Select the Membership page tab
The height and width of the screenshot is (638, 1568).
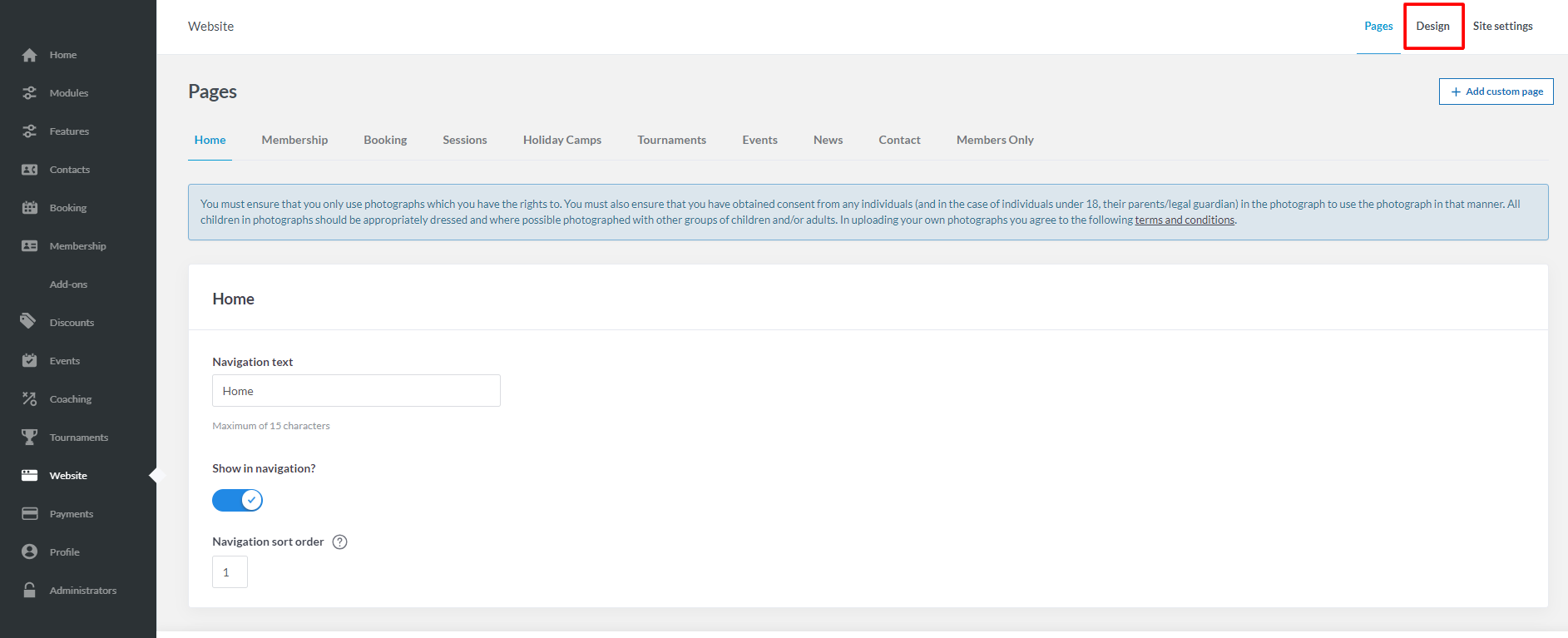tap(294, 140)
